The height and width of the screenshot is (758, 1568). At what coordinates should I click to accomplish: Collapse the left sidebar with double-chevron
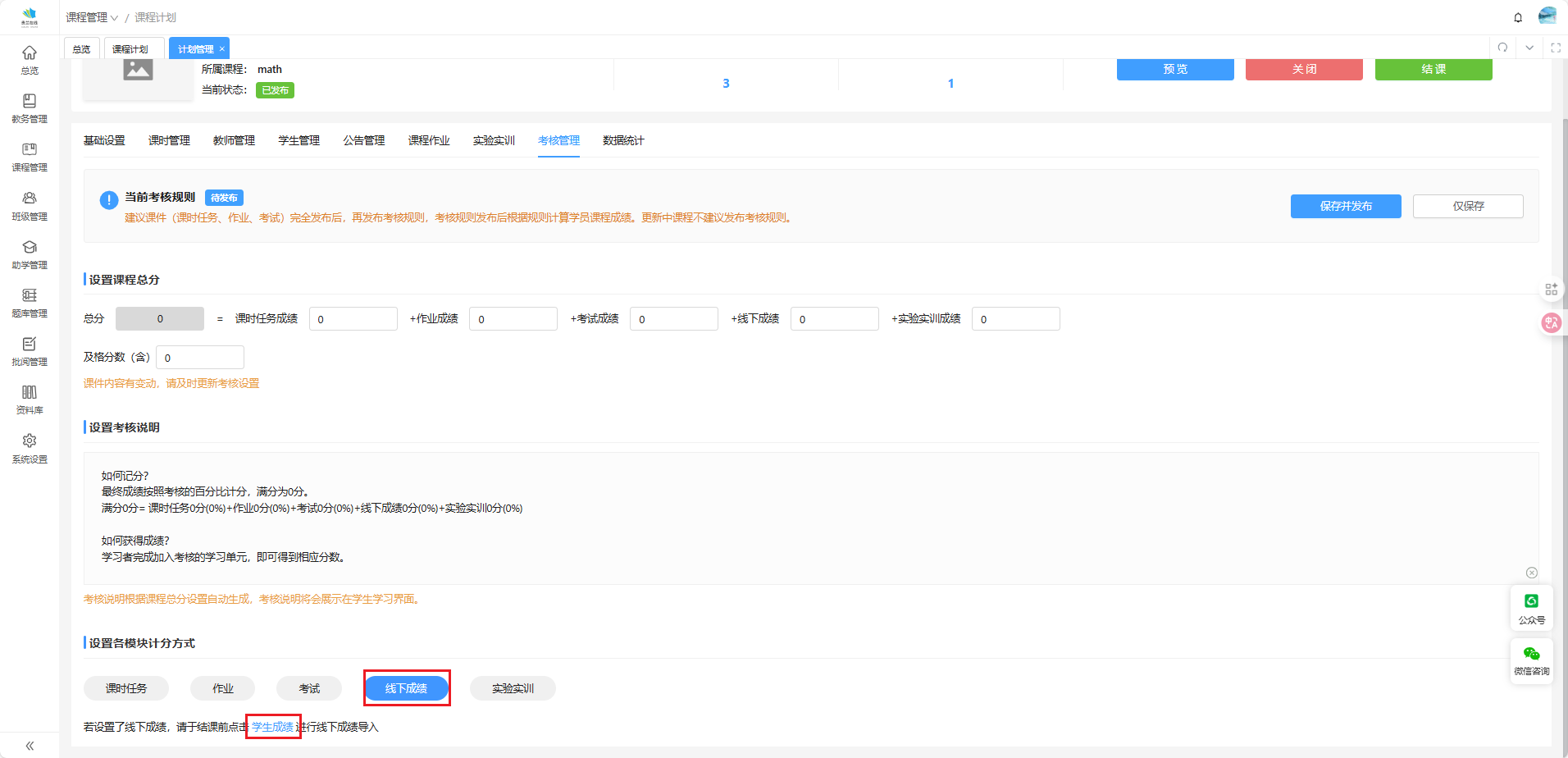[30, 746]
